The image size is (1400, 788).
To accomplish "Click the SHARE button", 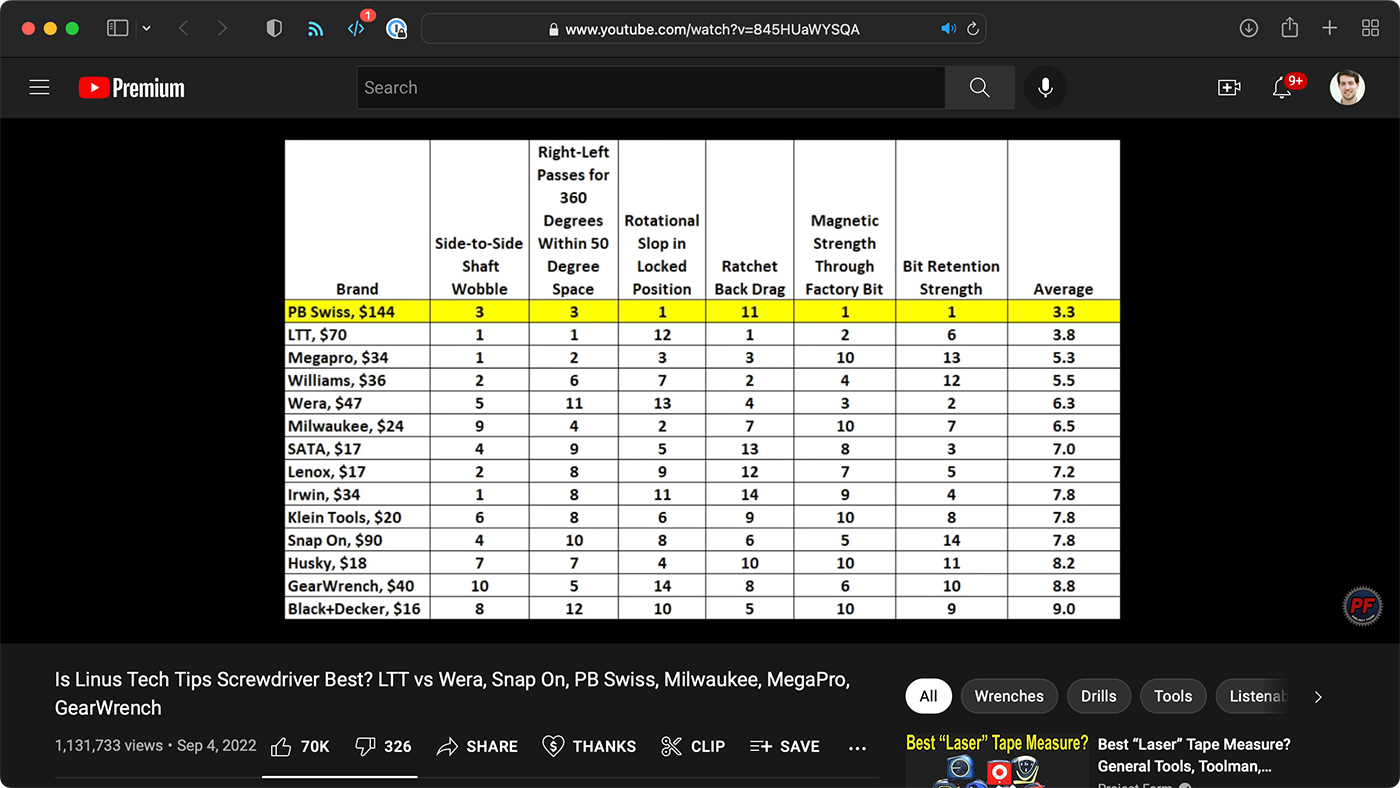I will pyautogui.click(x=478, y=746).
